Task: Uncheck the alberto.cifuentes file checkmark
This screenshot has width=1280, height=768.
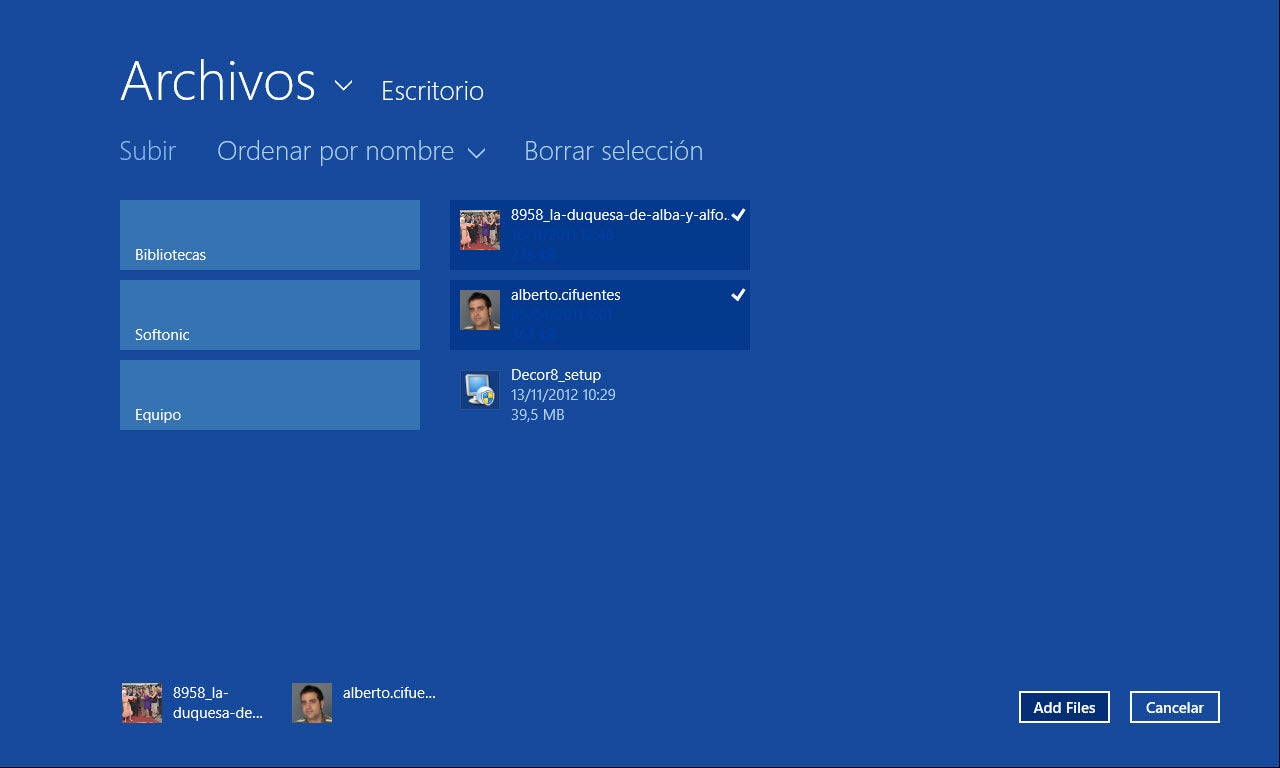Action: pyautogui.click(x=738, y=295)
